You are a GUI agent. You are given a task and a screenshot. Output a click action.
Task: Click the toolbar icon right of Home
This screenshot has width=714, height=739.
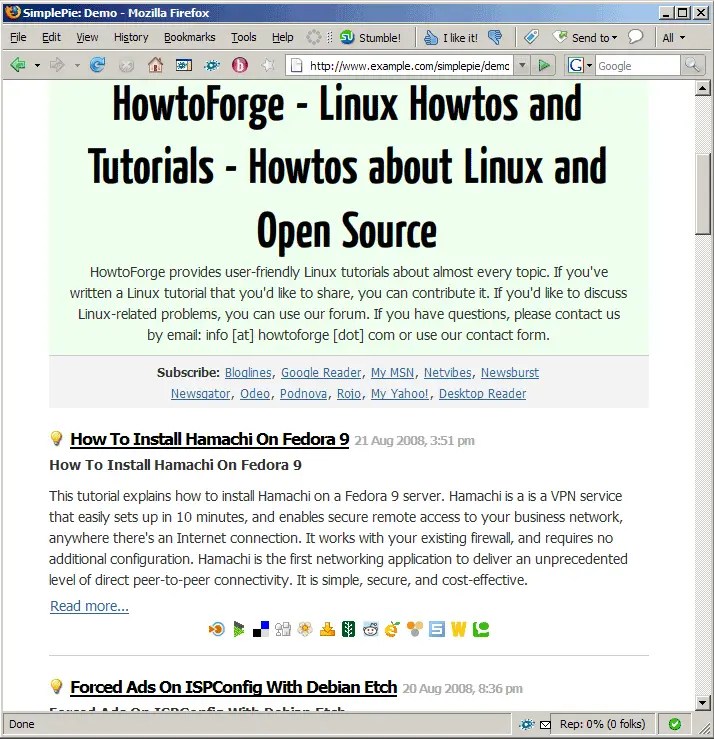(183, 65)
